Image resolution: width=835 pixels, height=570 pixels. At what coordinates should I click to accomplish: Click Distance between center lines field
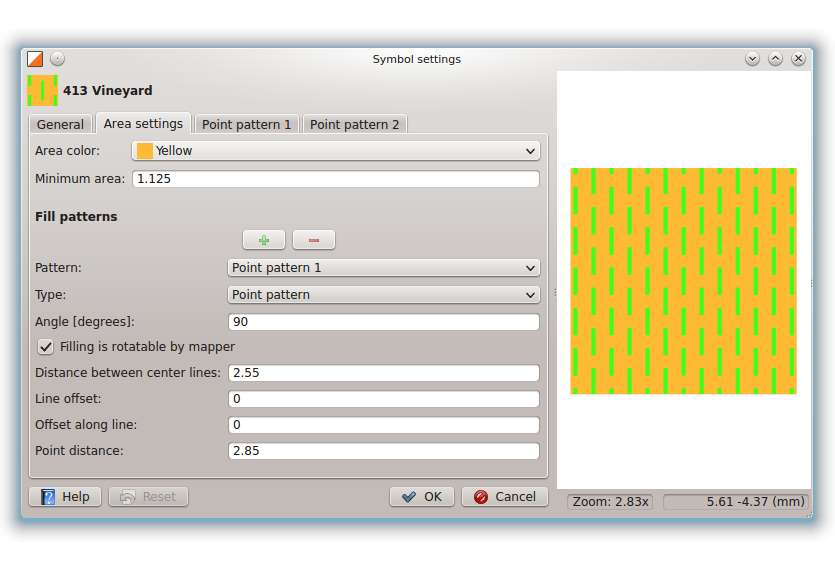point(383,373)
